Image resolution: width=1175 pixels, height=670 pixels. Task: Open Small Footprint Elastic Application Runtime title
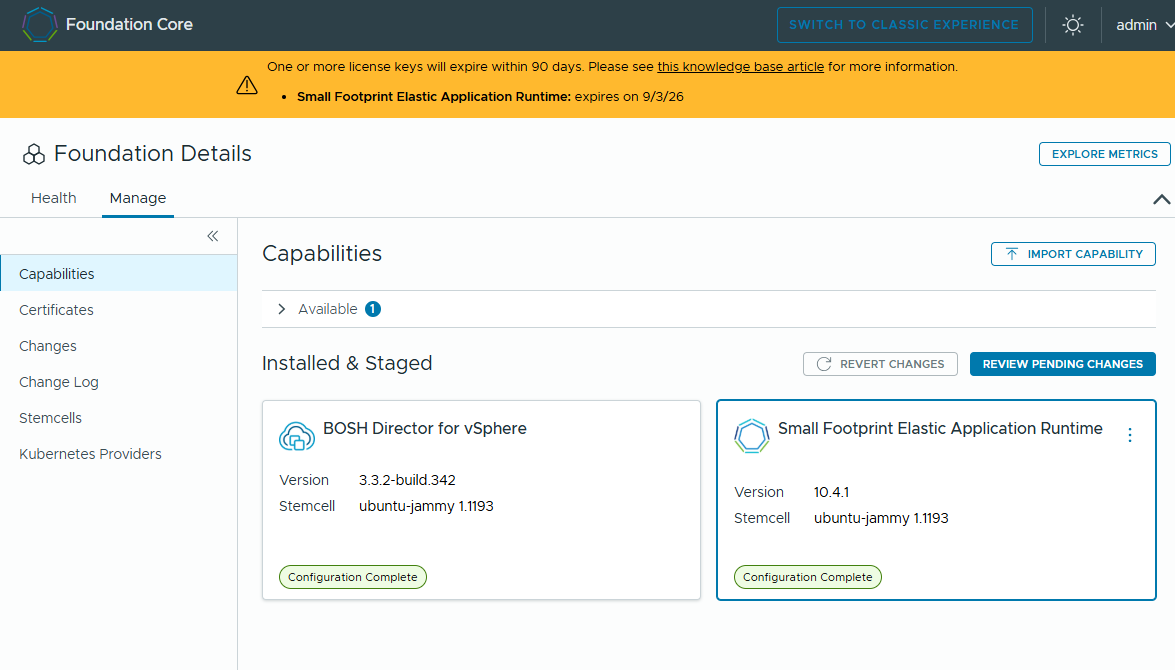tap(940, 429)
